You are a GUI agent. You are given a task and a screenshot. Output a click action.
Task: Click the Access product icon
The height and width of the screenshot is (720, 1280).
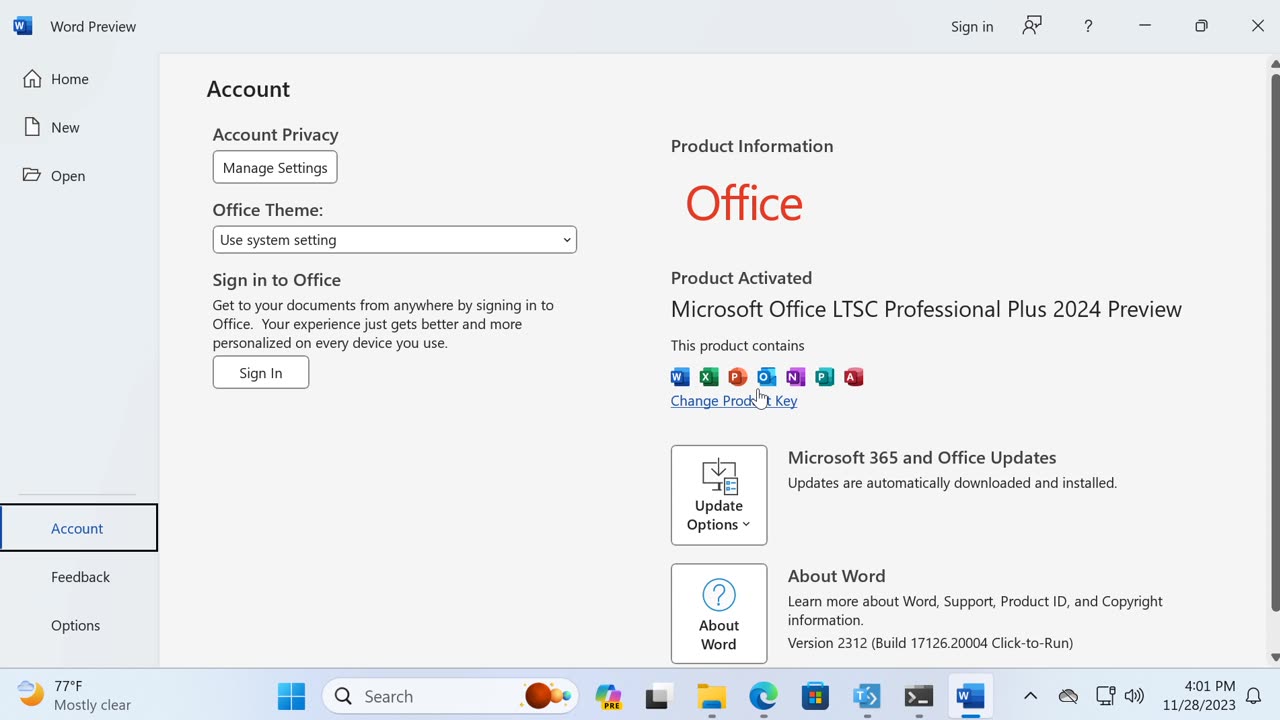[854, 377]
